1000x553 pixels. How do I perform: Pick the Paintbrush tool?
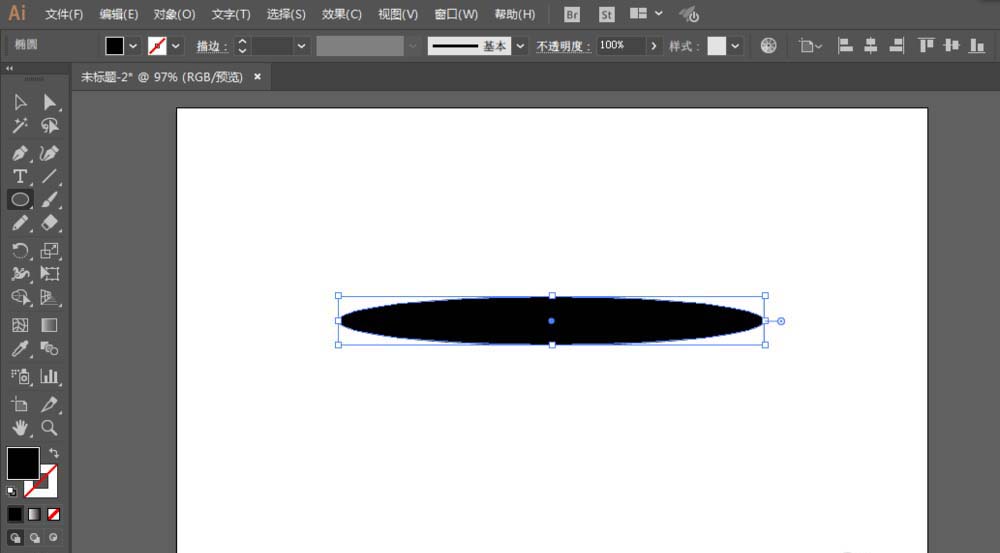click(49, 200)
